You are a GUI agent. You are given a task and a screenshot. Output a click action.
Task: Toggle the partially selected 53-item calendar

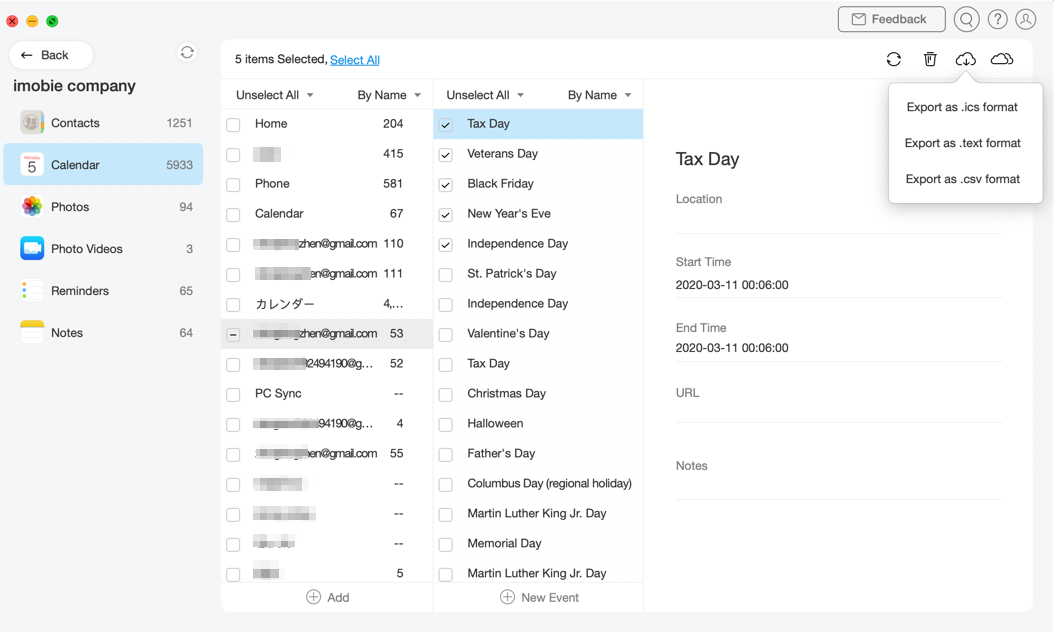[x=233, y=334]
